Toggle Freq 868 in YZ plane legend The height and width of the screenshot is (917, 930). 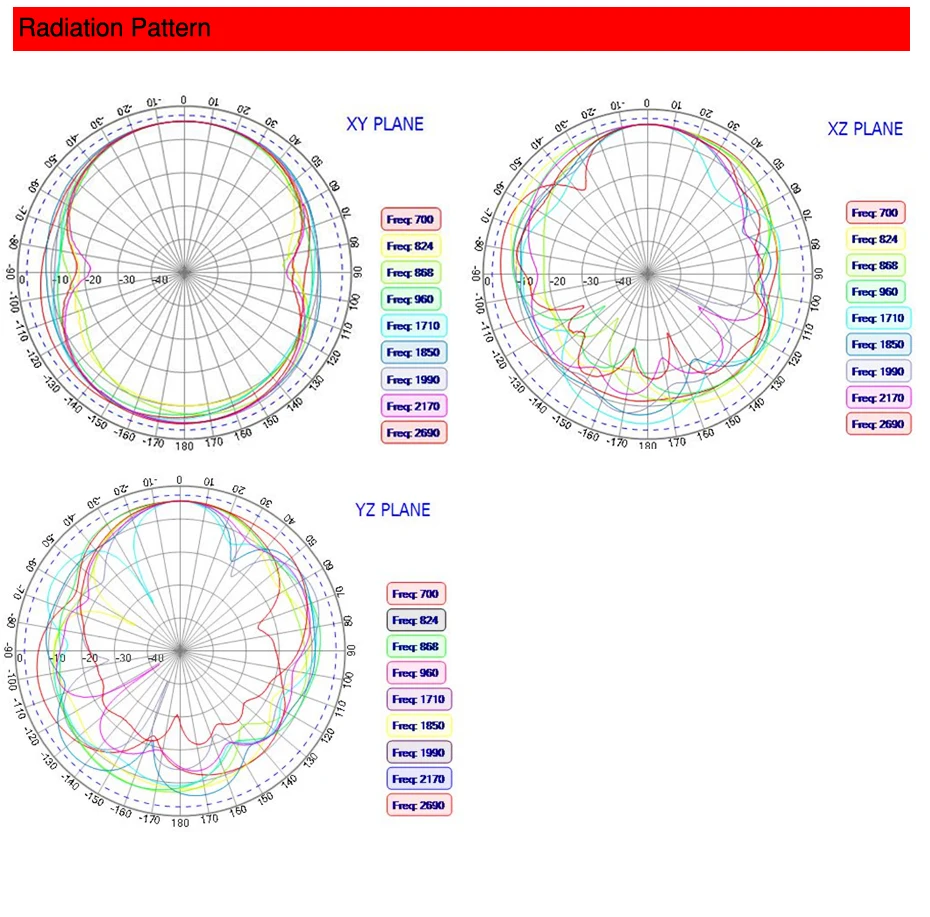(416, 647)
